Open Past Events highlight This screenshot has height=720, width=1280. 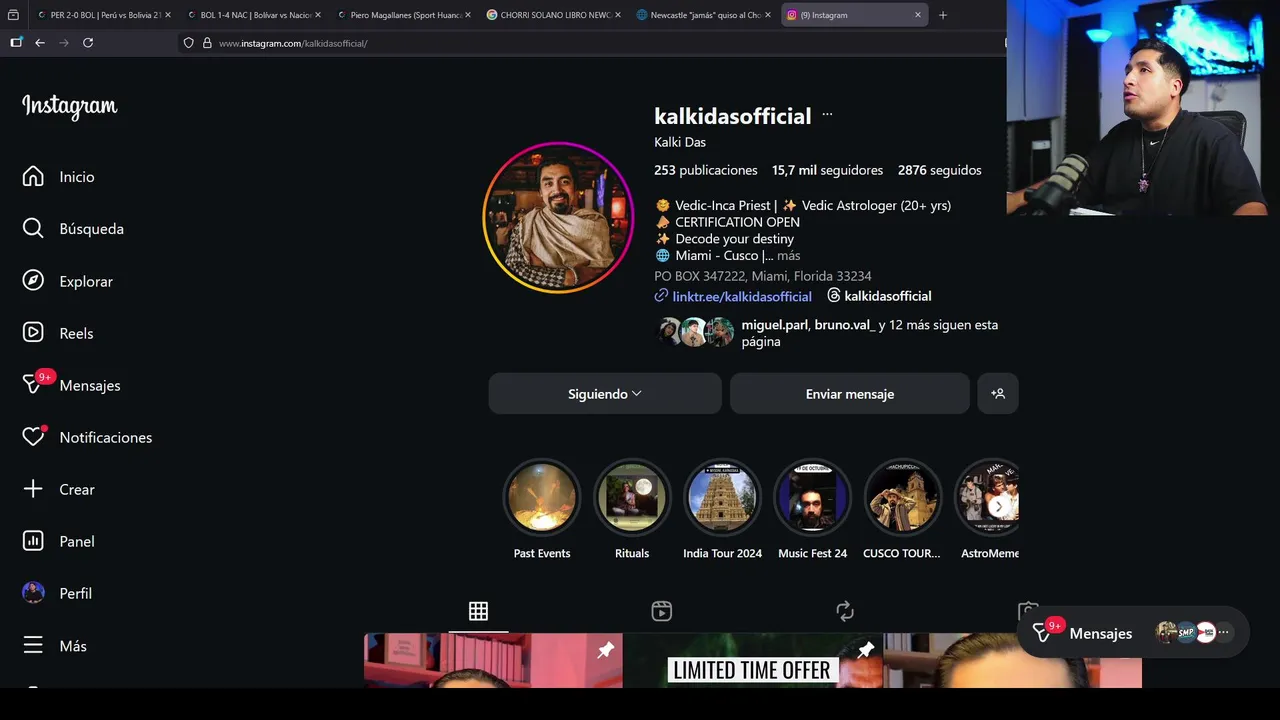(542, 498)
